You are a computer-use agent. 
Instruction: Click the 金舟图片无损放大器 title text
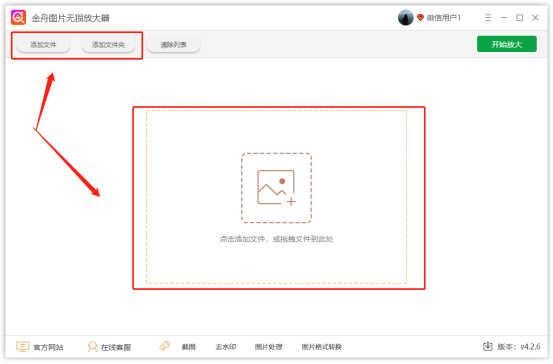[x=71, y=18]
